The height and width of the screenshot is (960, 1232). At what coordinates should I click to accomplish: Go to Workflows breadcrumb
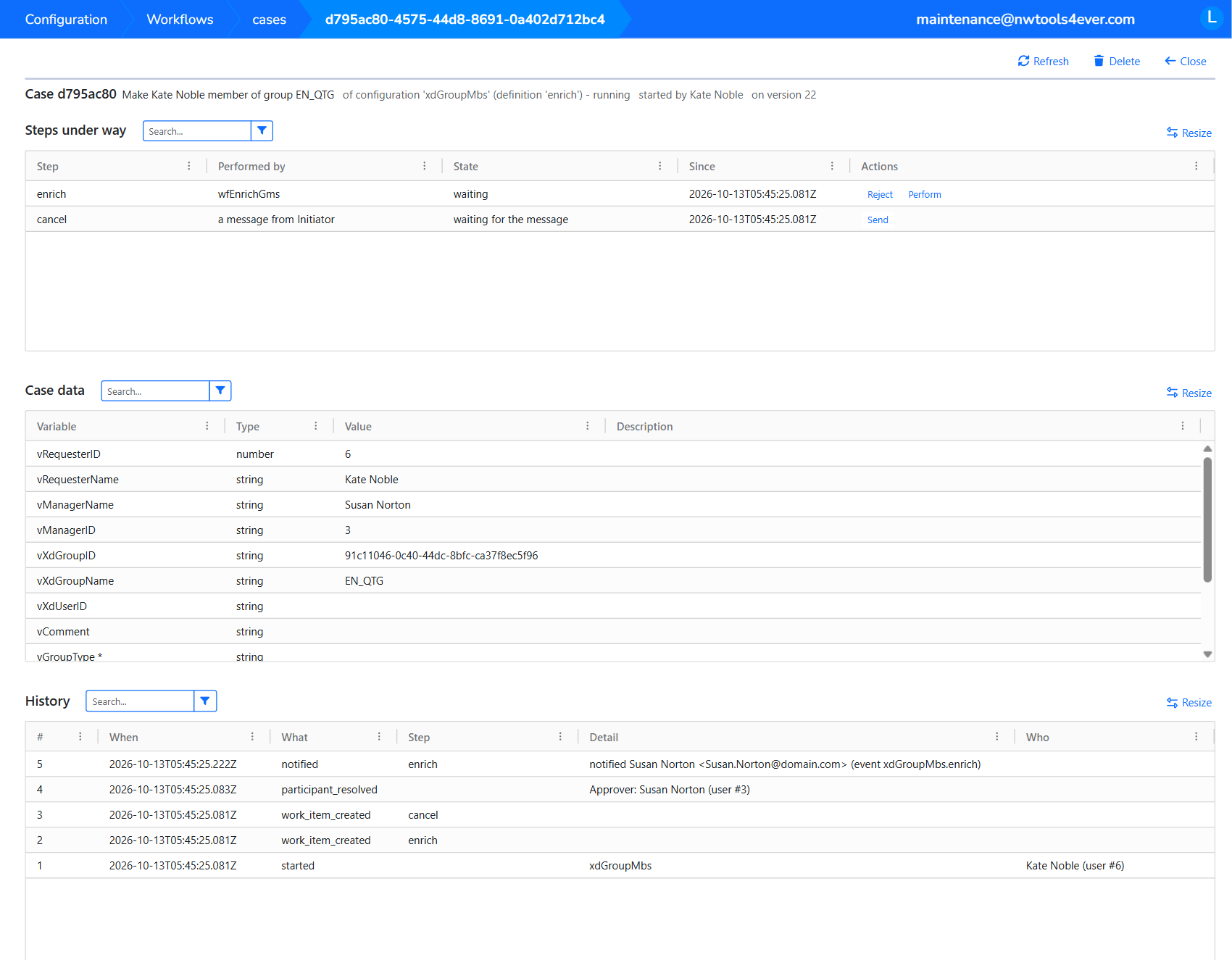pos(180,19)
